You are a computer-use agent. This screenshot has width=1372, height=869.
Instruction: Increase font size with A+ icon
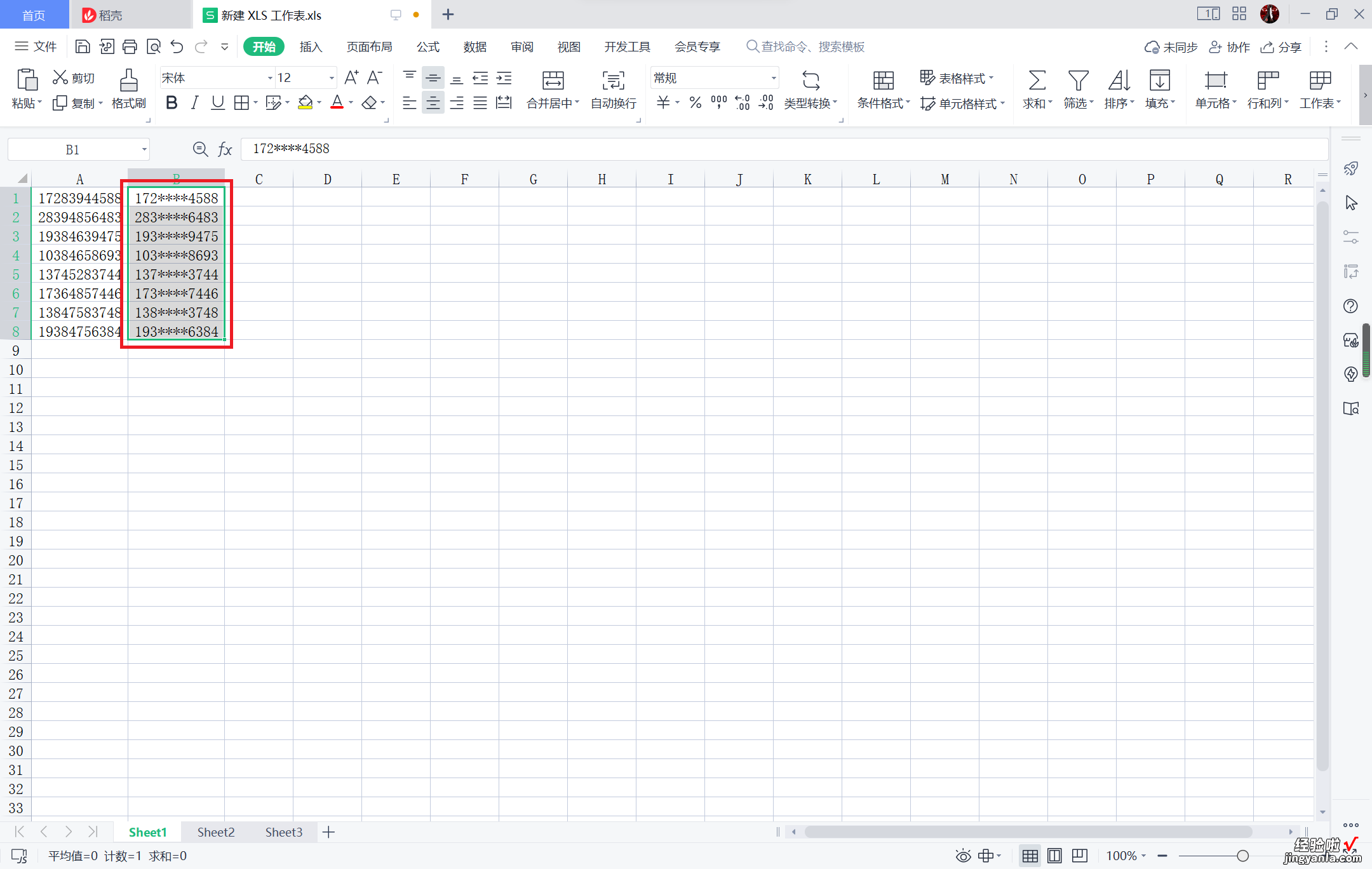351,77
